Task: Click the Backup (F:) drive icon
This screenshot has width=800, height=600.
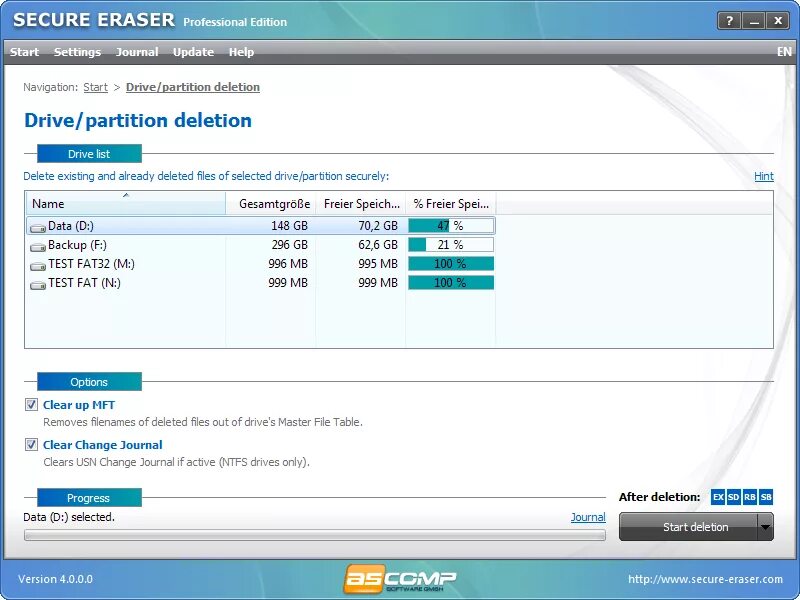Action: click(38, 246)
